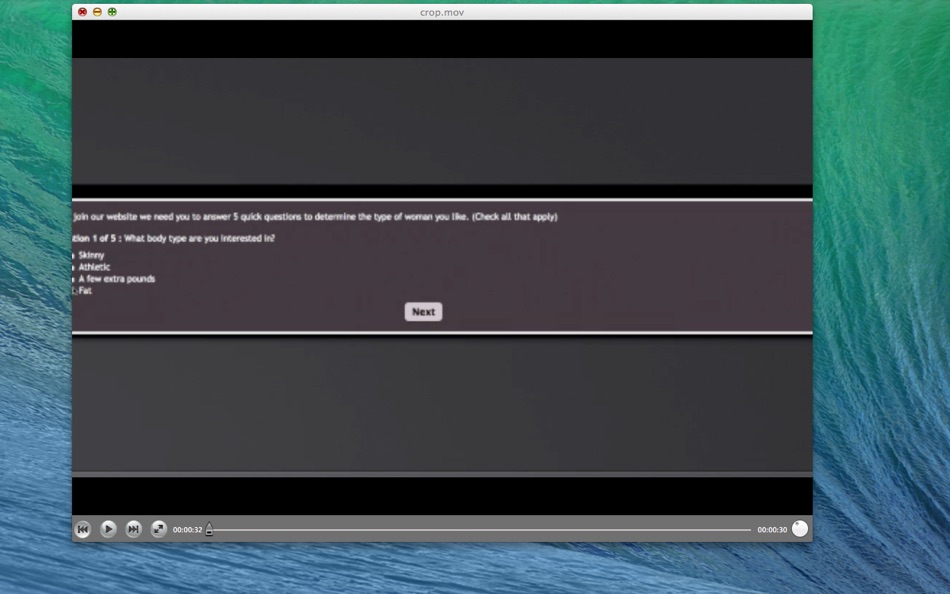The width and height of the screenshot is (950, 594).
Task: Check the Fat body type checkbox
Action: pos(72,290)
